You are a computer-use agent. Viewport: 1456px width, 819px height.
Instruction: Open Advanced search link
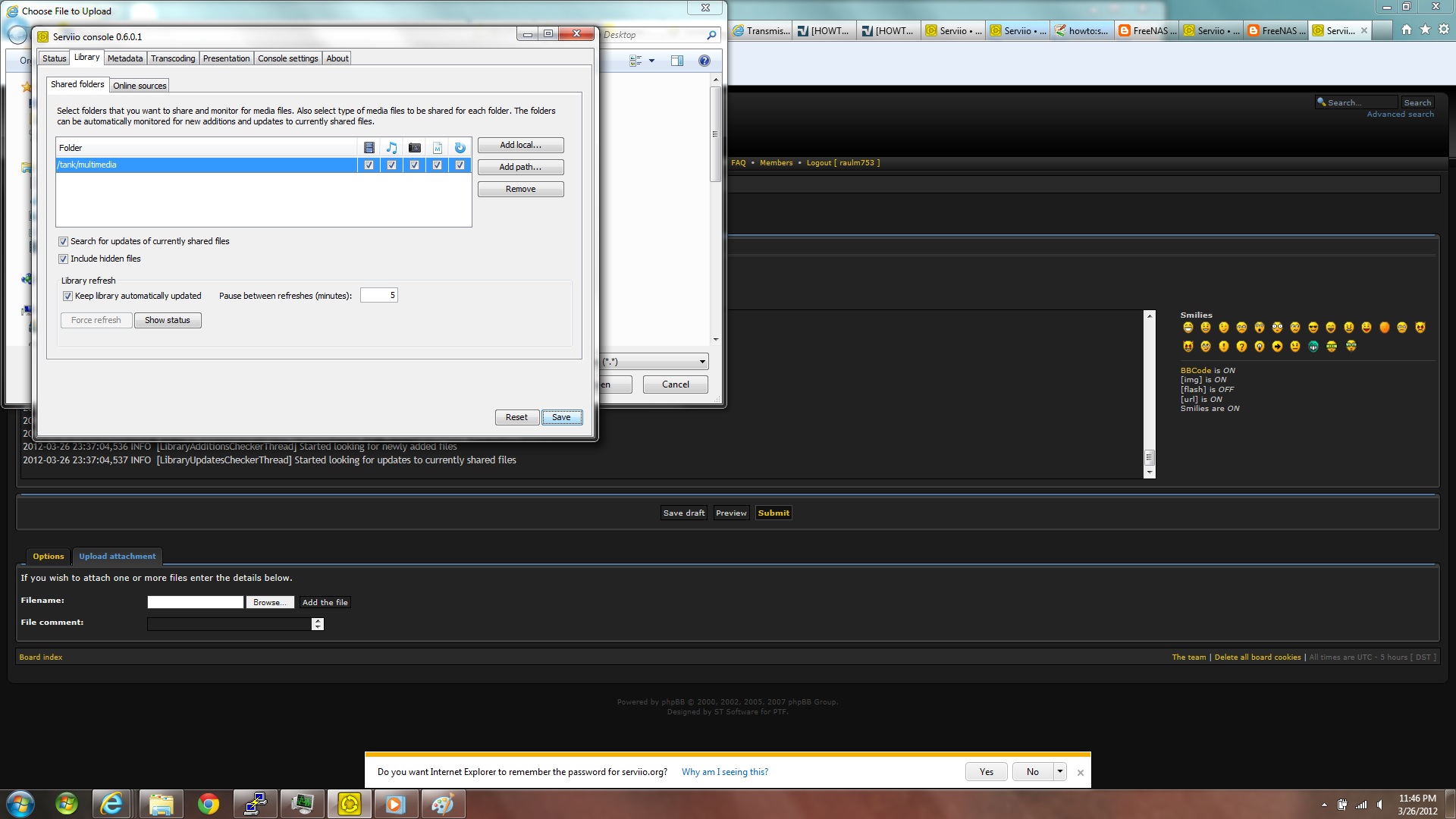pos(1400,115)
